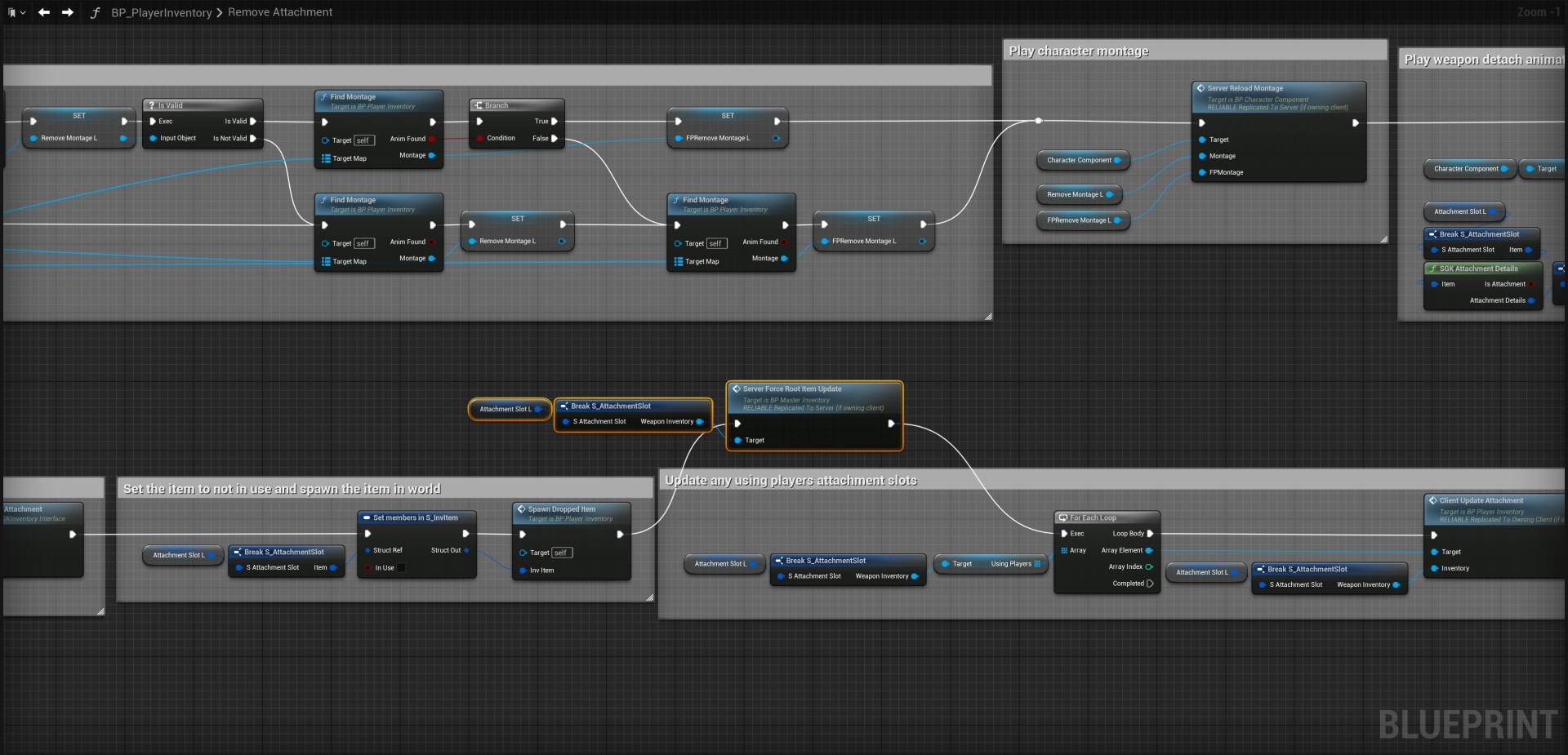
Task: Go back with the left arrow
Action: coord(44,12)
